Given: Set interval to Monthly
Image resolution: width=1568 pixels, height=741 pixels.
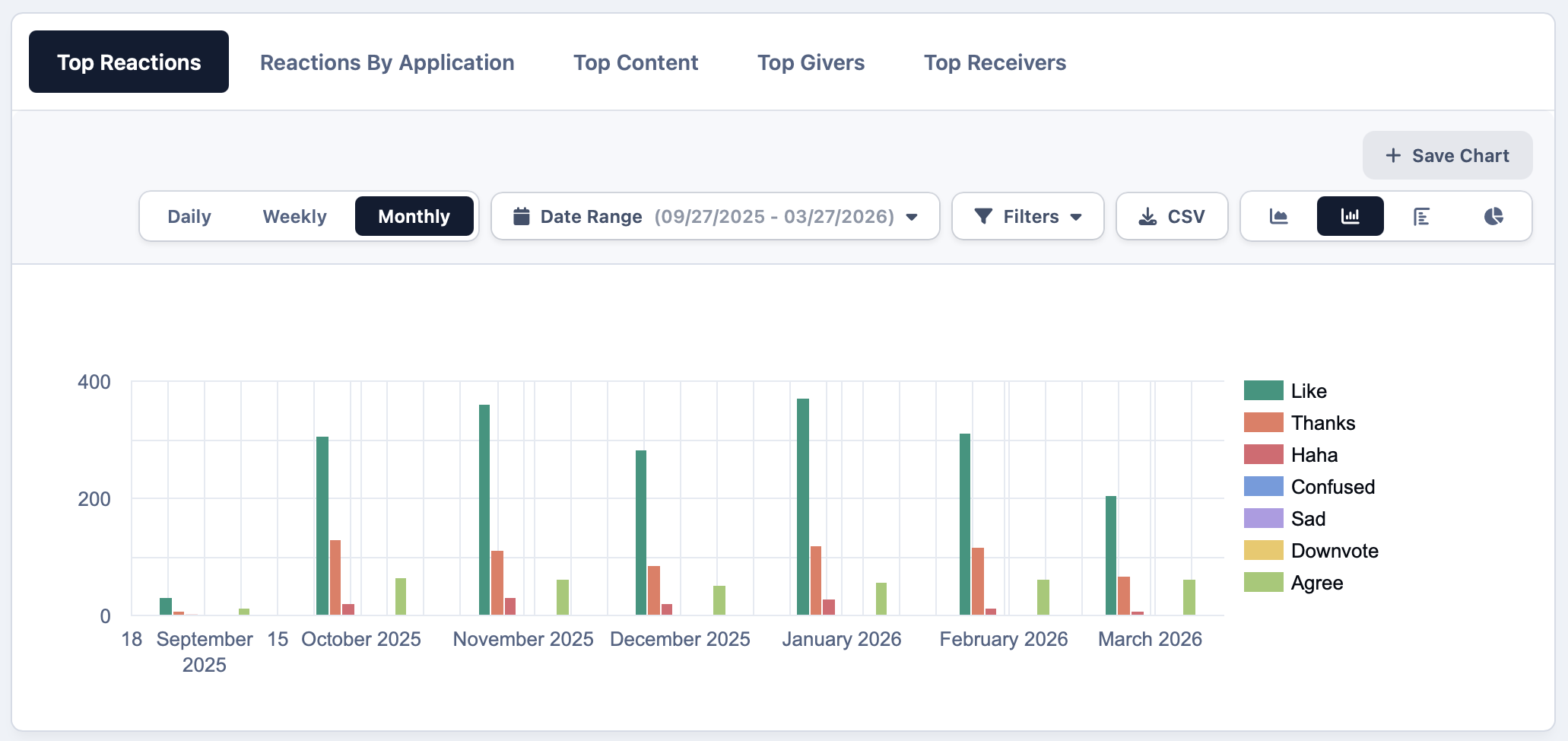Looking at the screenshot, I should point(414,217).
